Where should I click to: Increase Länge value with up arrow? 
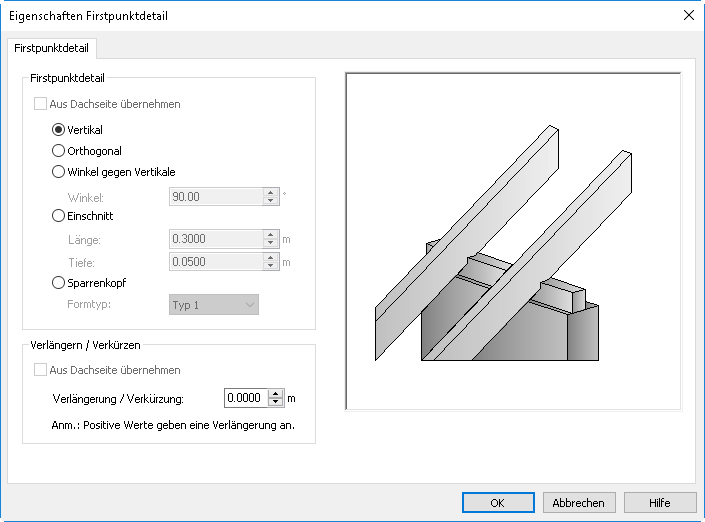271,235
